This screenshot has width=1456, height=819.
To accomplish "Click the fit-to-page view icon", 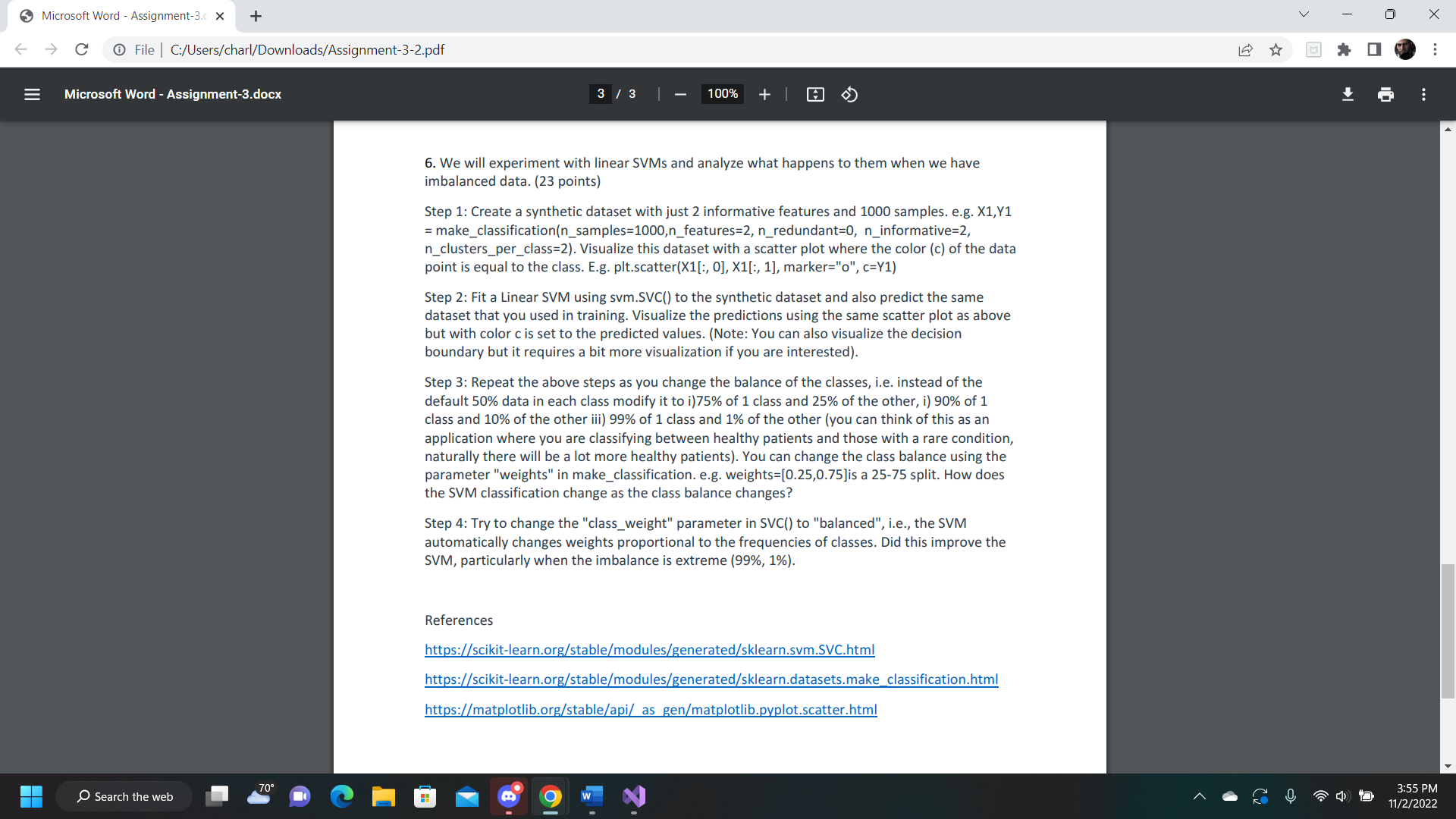I will point(815,94).
